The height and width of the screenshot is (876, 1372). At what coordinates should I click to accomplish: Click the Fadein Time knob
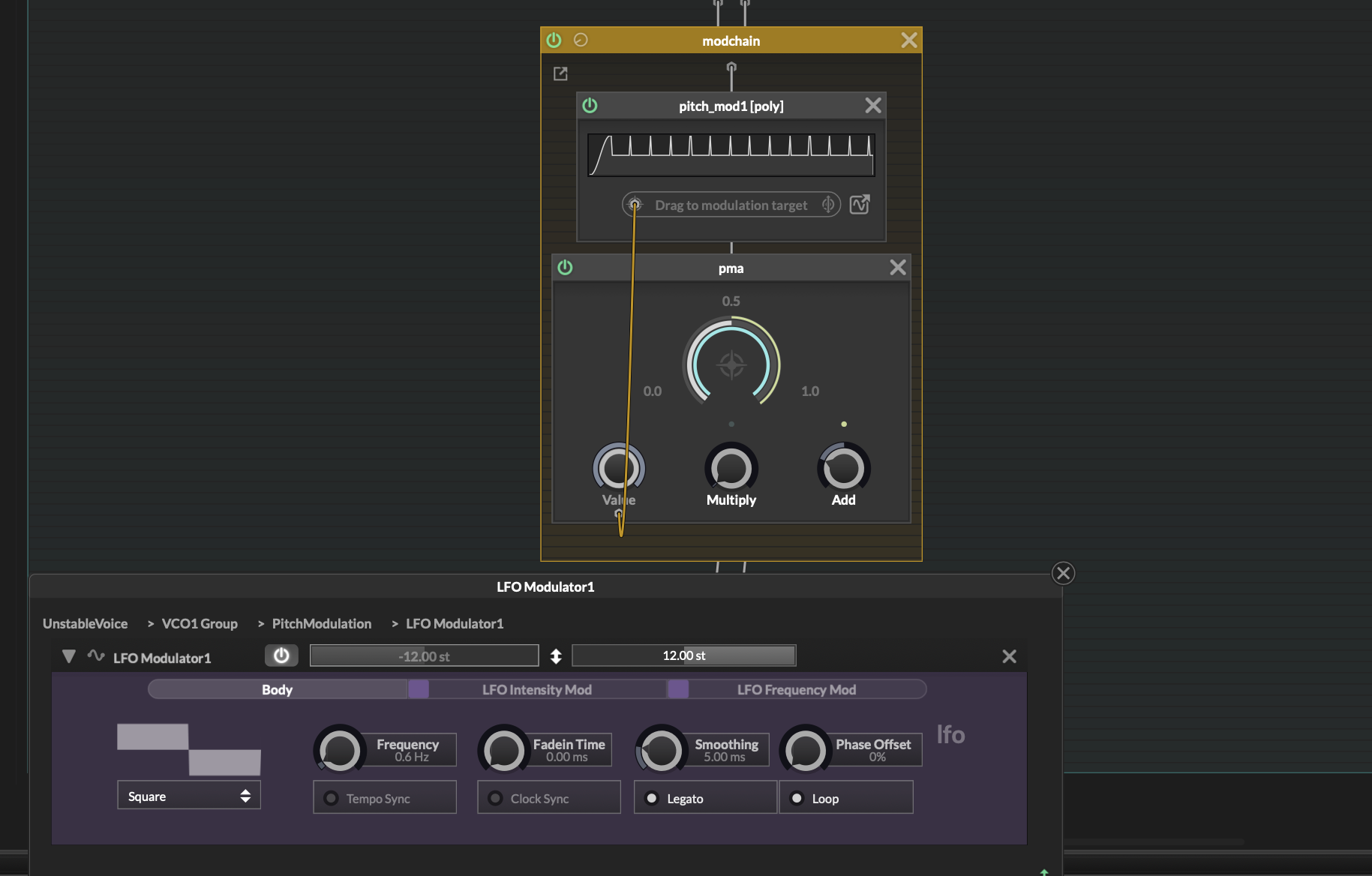coord(503,750)
